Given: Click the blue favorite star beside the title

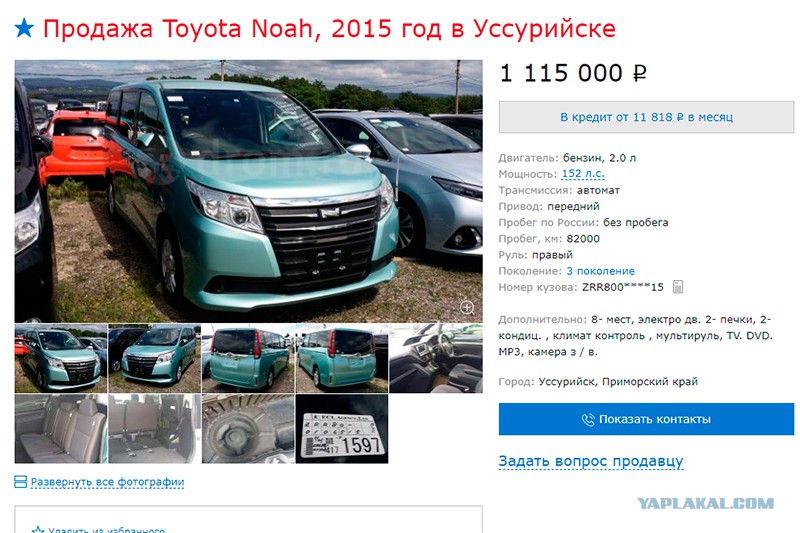Looking at the screenshot, I should [x=24, y=29].
